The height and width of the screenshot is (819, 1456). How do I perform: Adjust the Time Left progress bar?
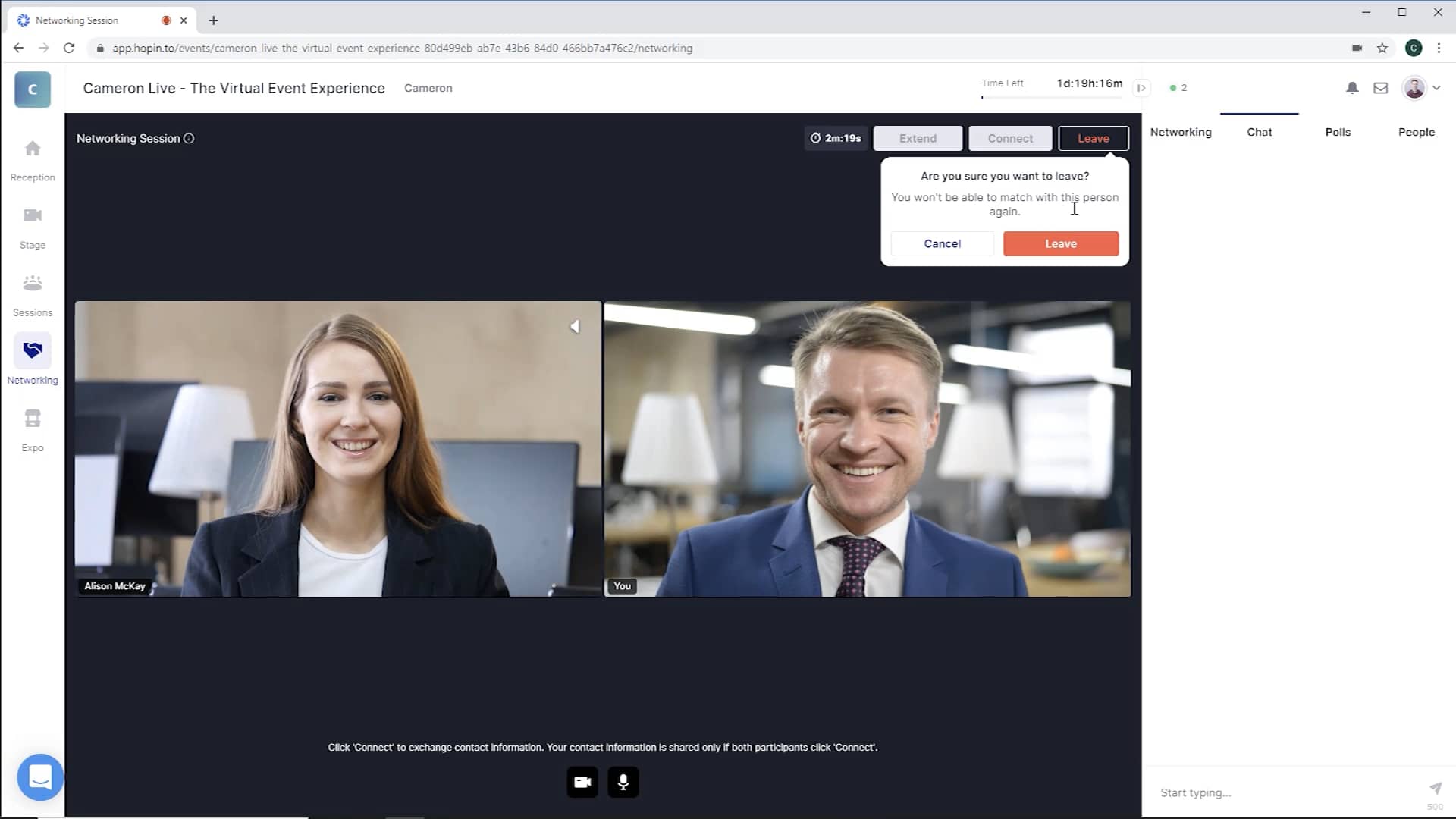click(1050, 97)
